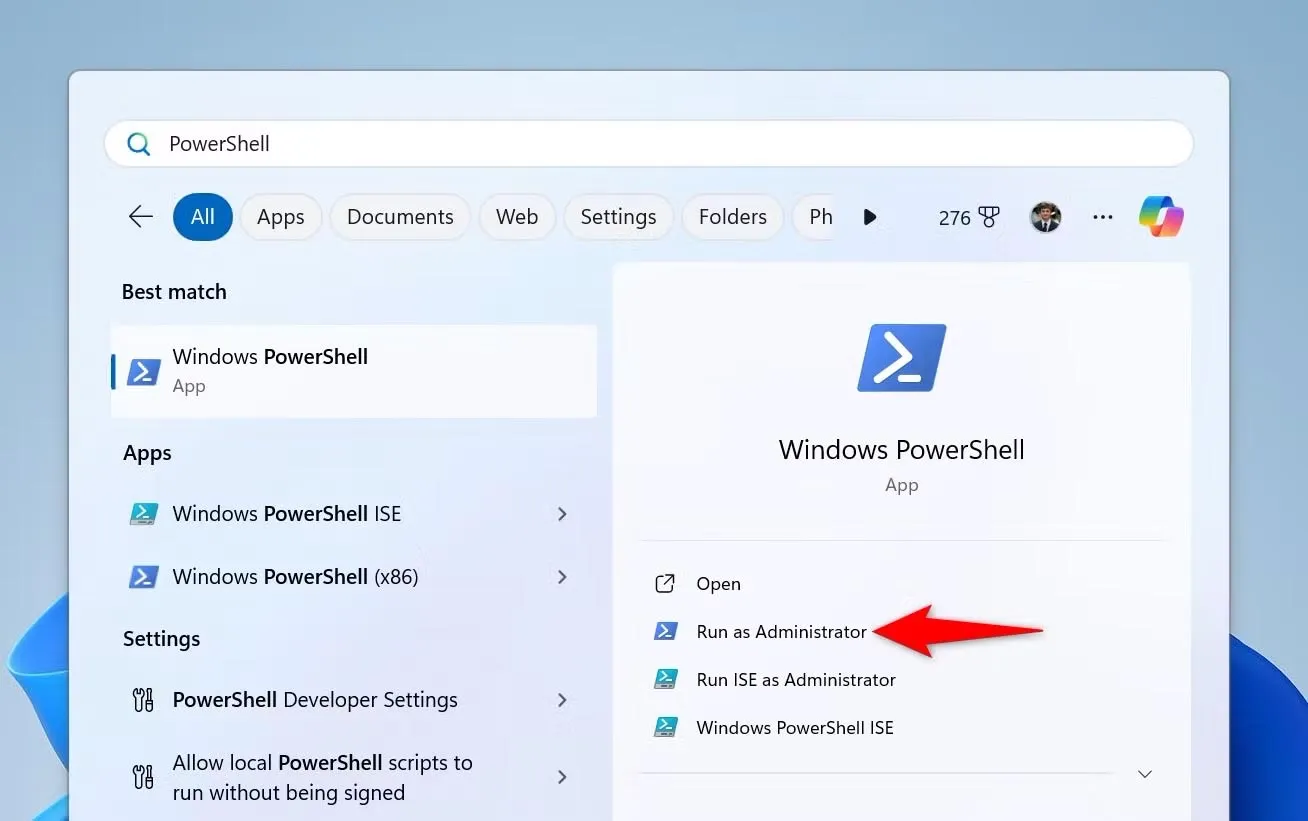Open the three-dot more options menu
The height and width of the screenshot is (821, 1308).
point(1103,217)
